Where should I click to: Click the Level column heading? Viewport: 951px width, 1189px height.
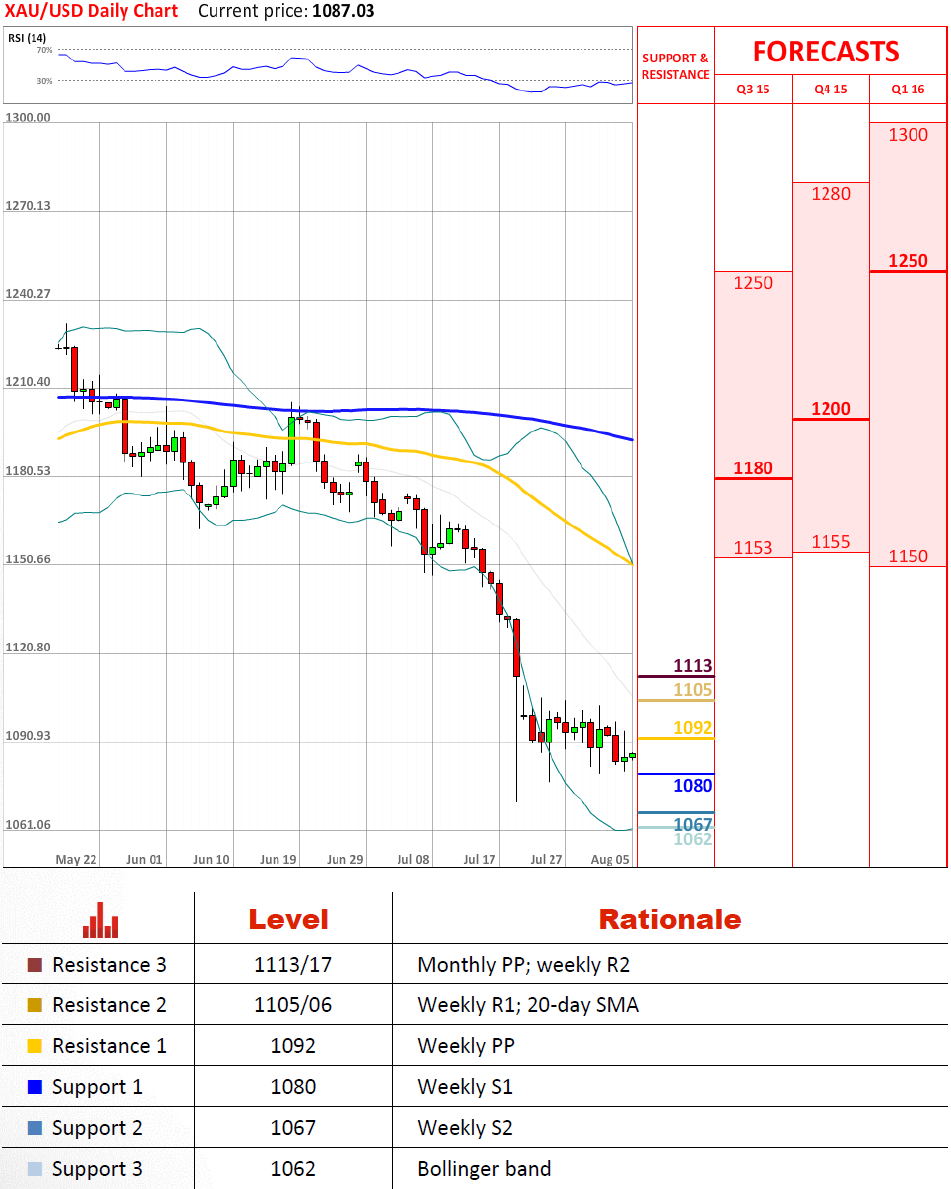coord(288,920)
